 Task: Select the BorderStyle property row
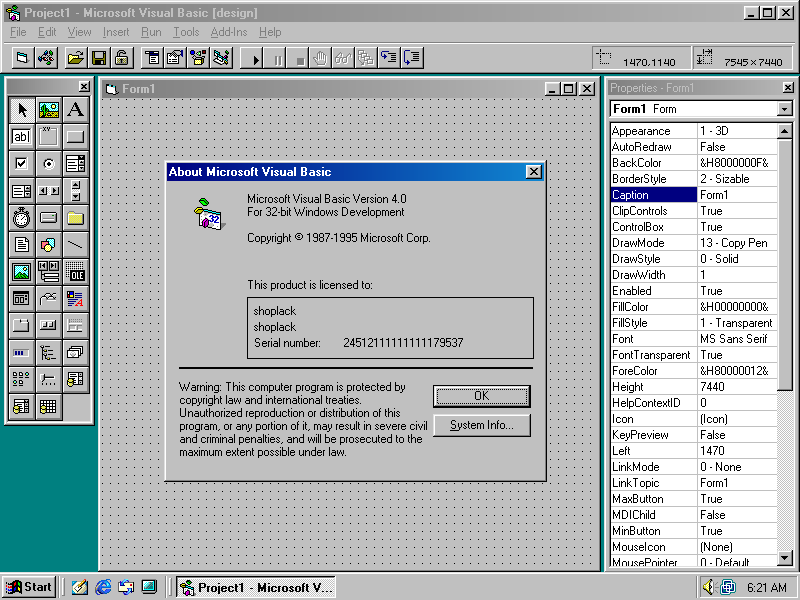694,179
